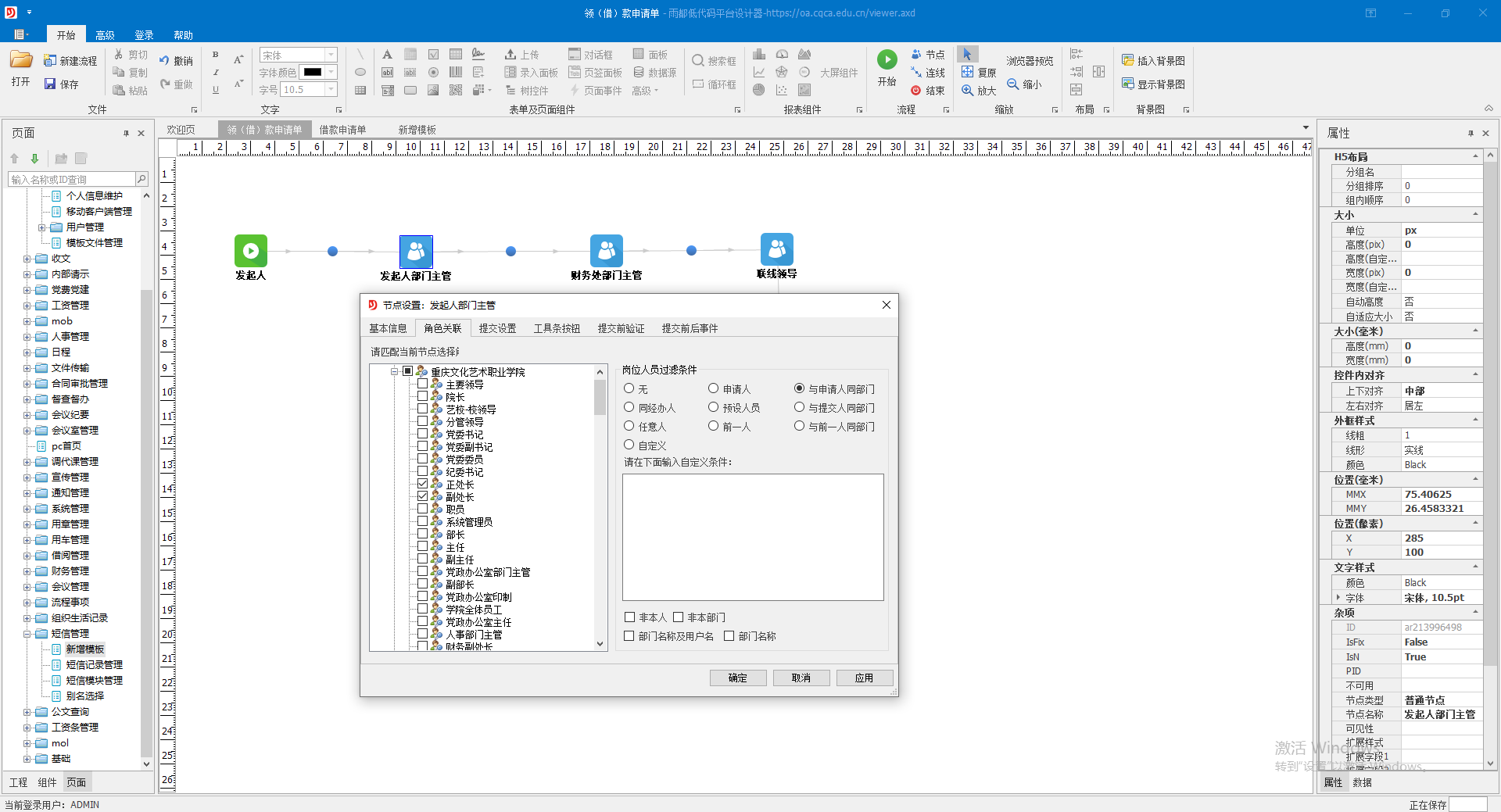
Task: Click the 复原 reset zoom icon
Action: (x=968, y=72)
